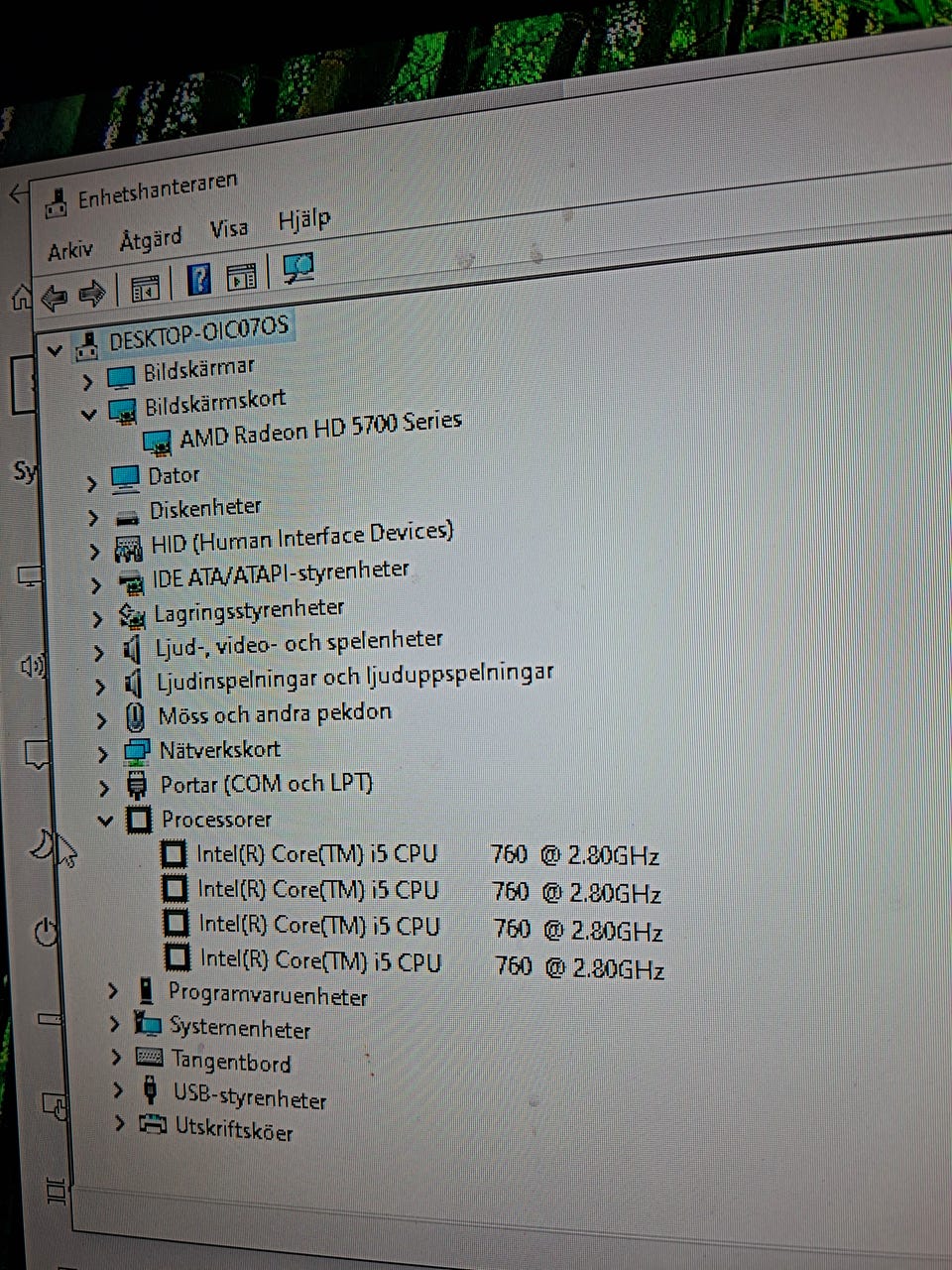Expand the Nätverkskort arrow

point(103,754)
